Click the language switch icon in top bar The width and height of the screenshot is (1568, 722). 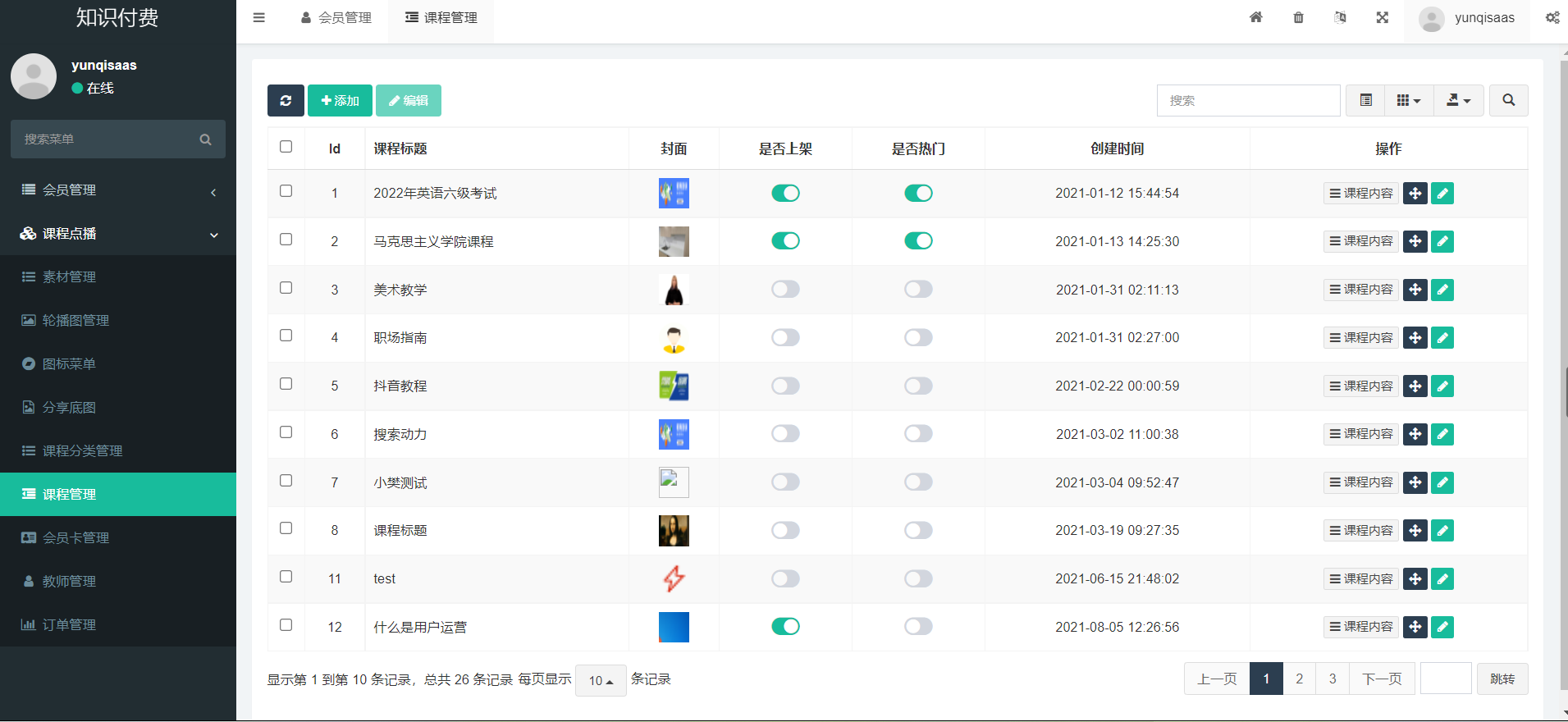click(1340, 17)
